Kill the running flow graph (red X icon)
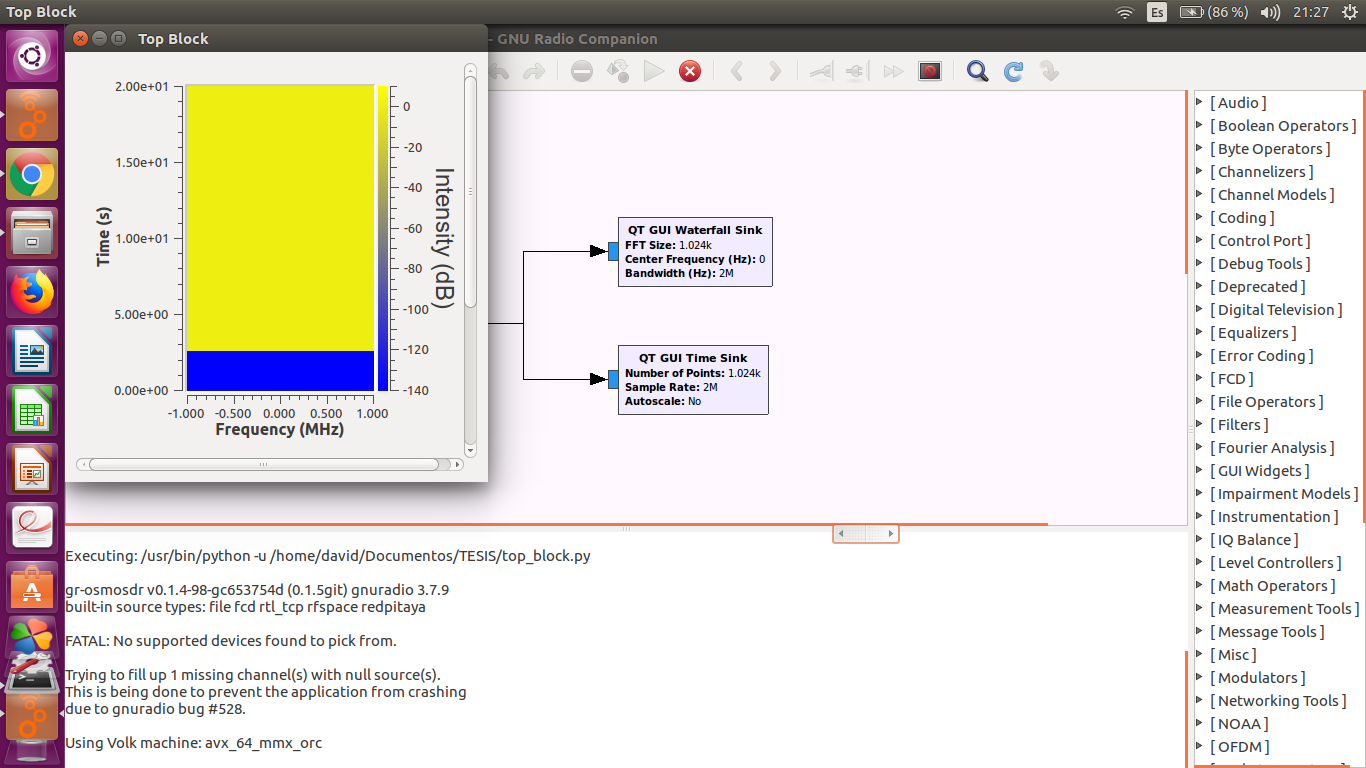1366x768 pixels. pos(689,71)
